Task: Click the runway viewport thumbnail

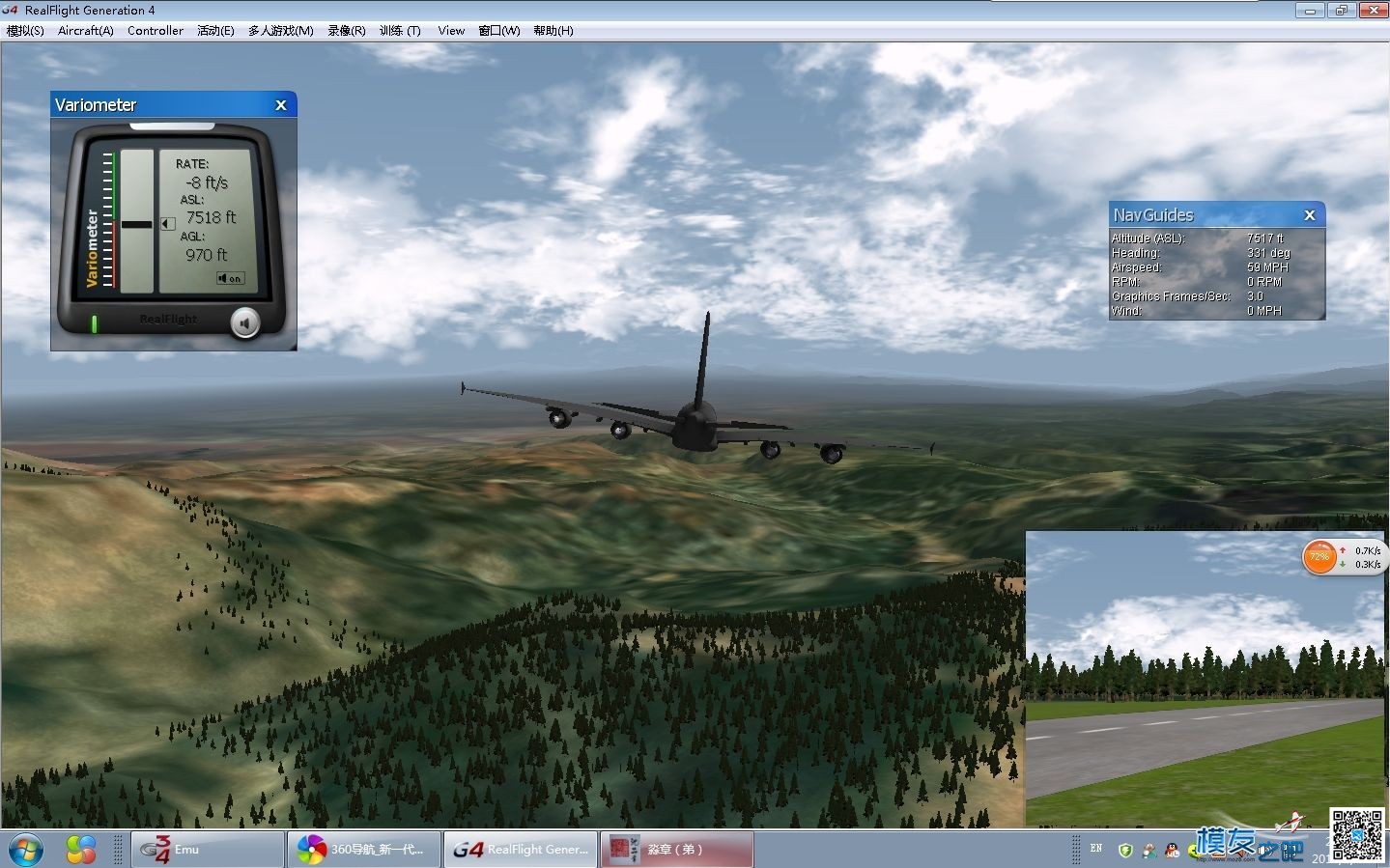Action: click(x=1205, y=679)
